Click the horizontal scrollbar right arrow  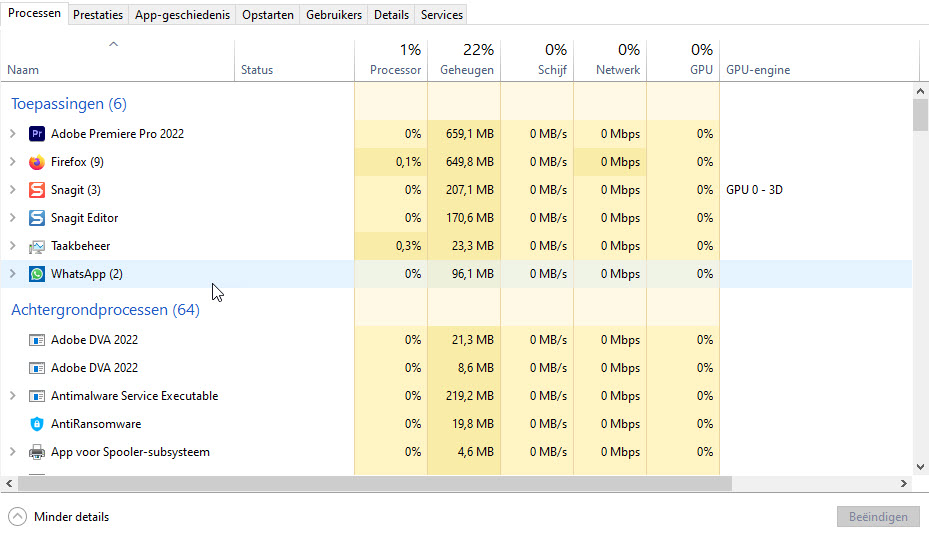click(904, 484)
